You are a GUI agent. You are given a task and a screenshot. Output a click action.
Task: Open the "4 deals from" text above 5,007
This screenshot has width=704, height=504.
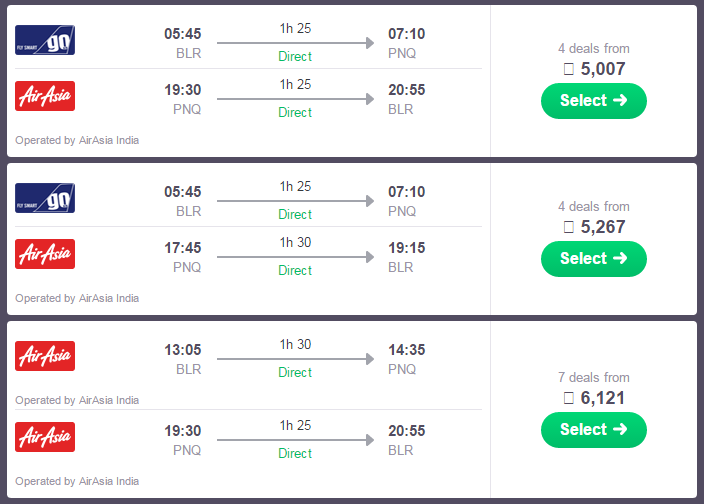(x=594, y=48)
